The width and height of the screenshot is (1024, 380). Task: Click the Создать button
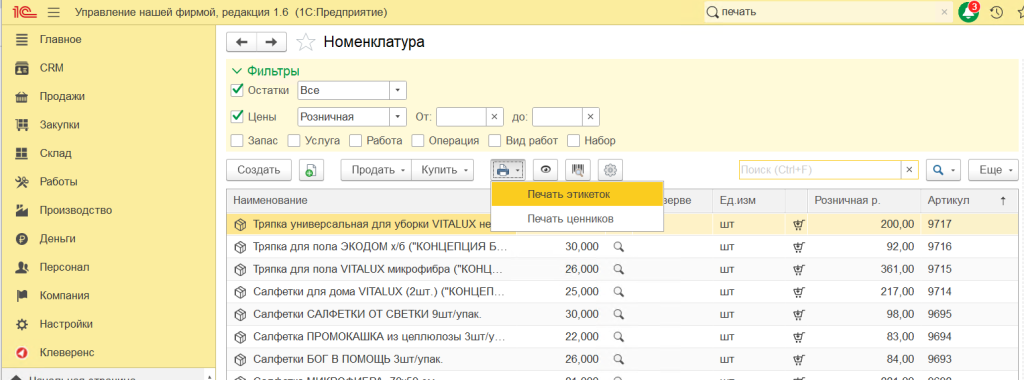coord(259,170)
